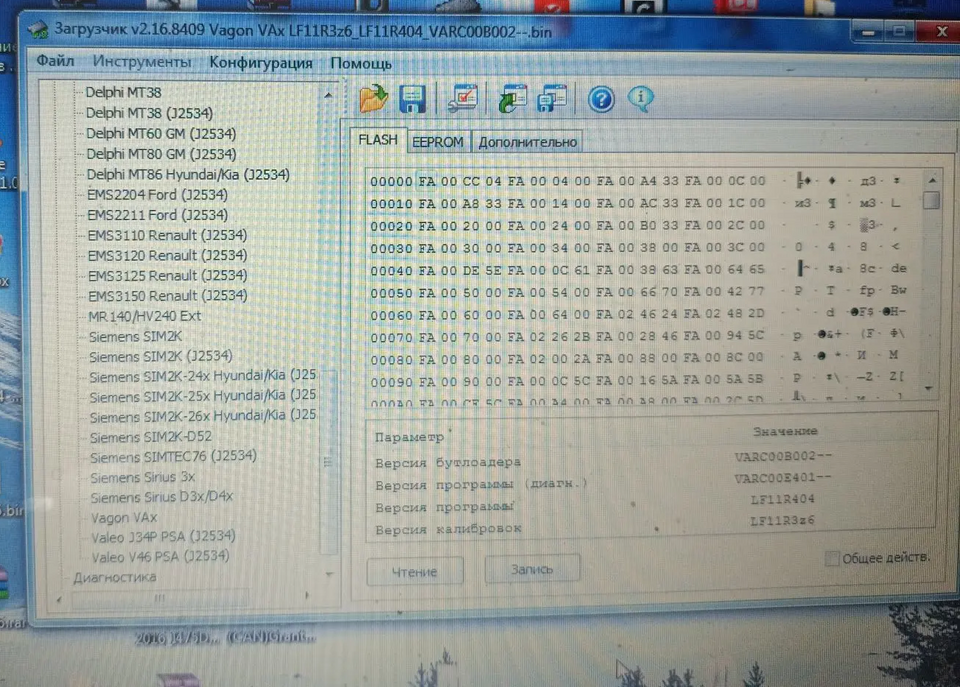Toggle the Общее действ. checkbox

831,558
